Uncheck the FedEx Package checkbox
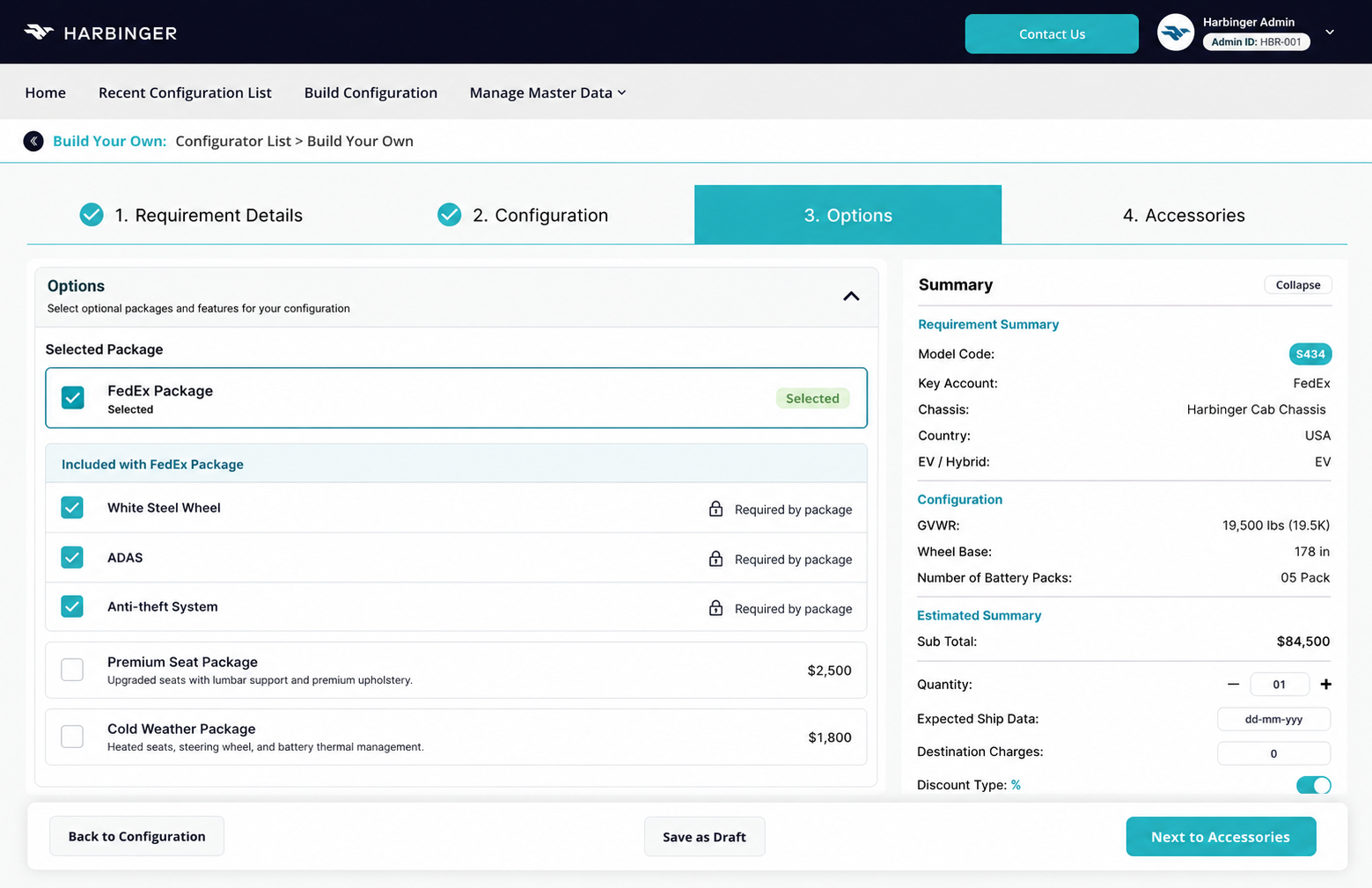 (73, 398)
